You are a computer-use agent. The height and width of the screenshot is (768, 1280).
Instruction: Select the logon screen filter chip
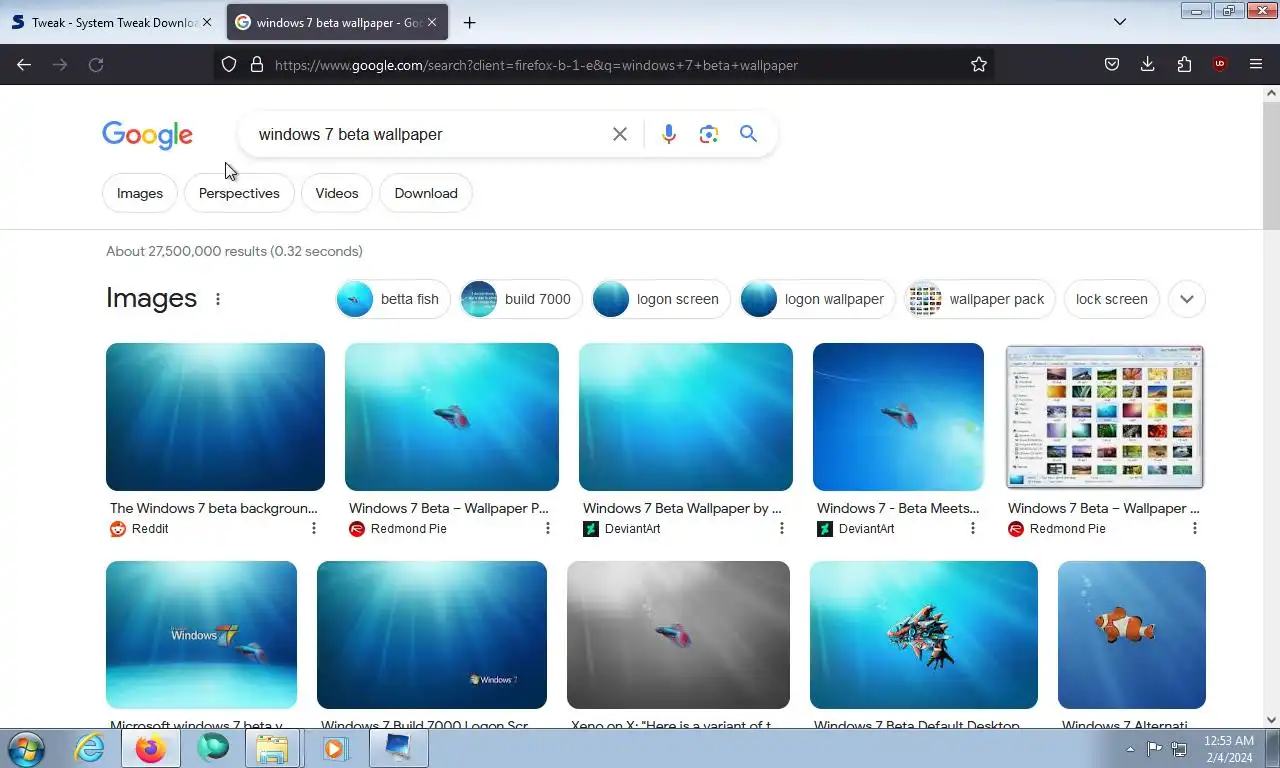[x=661, y=299]
